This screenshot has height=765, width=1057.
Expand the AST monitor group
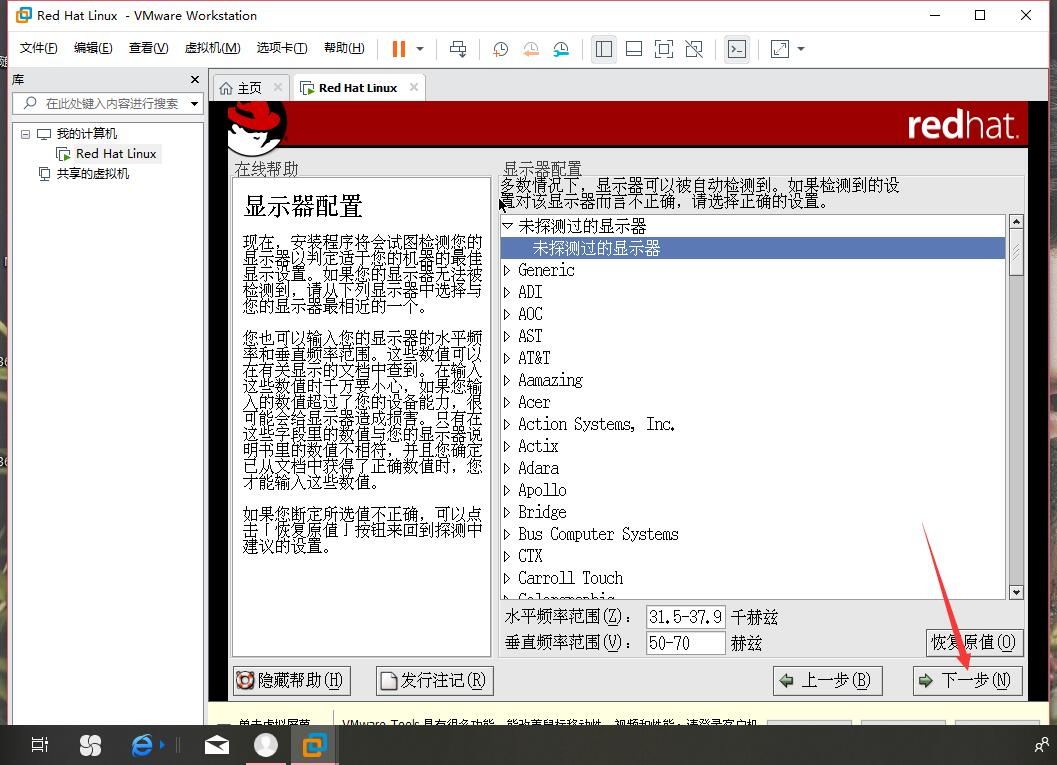pos(507,336)
